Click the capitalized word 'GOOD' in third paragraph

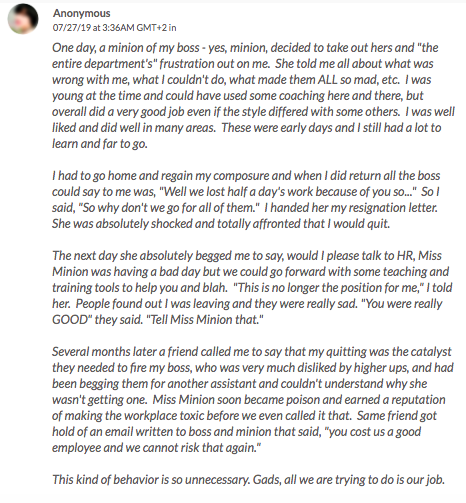[x=72, y=320]
